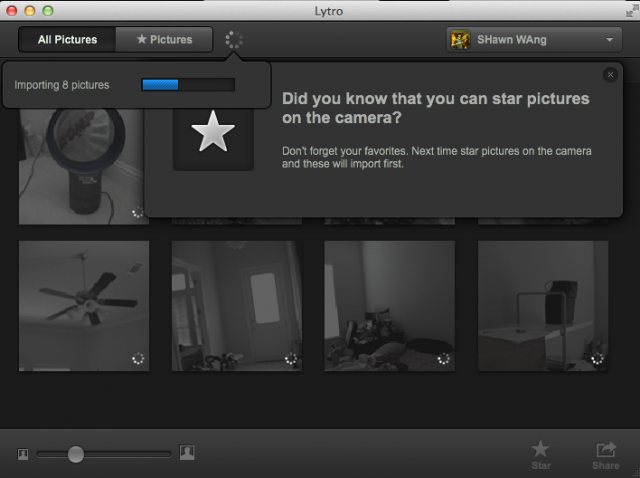Viewport: 640px width, 478px height.
Task: Switch to the All Pictures tab
Action: point(67,40)
